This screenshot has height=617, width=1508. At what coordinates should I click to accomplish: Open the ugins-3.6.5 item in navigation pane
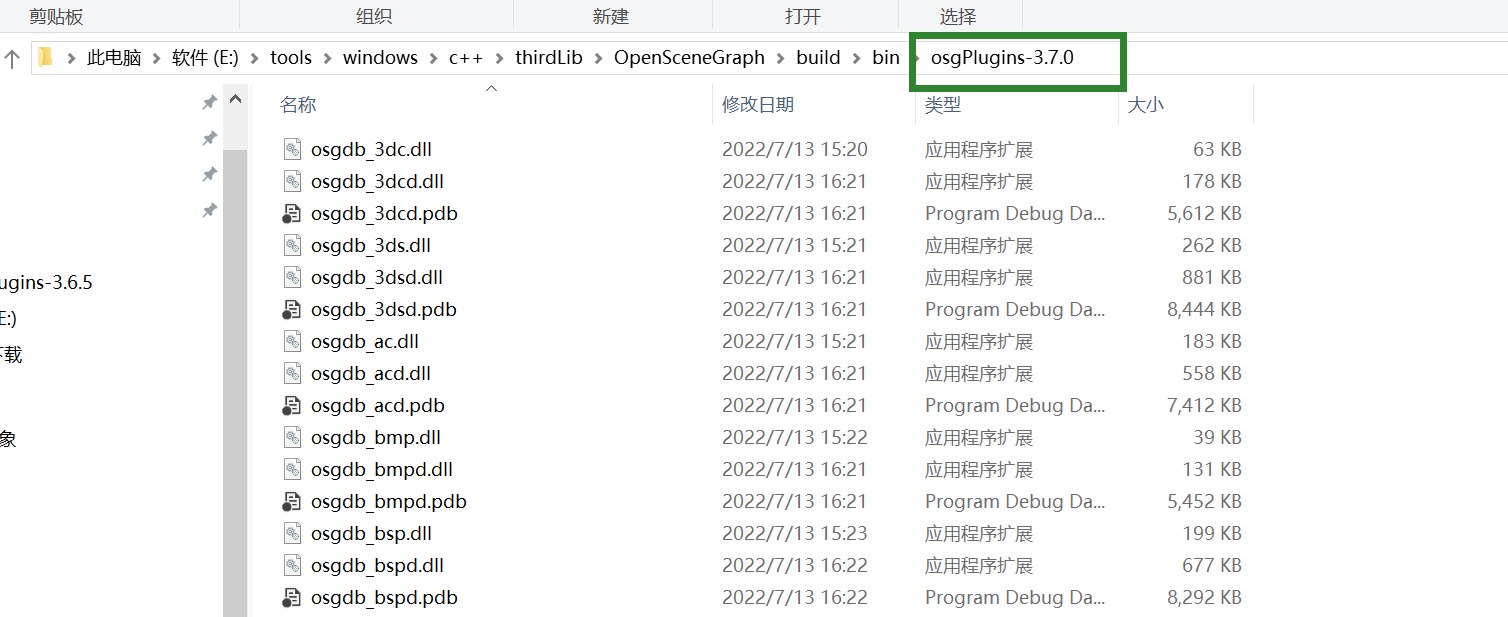(46, 283)
